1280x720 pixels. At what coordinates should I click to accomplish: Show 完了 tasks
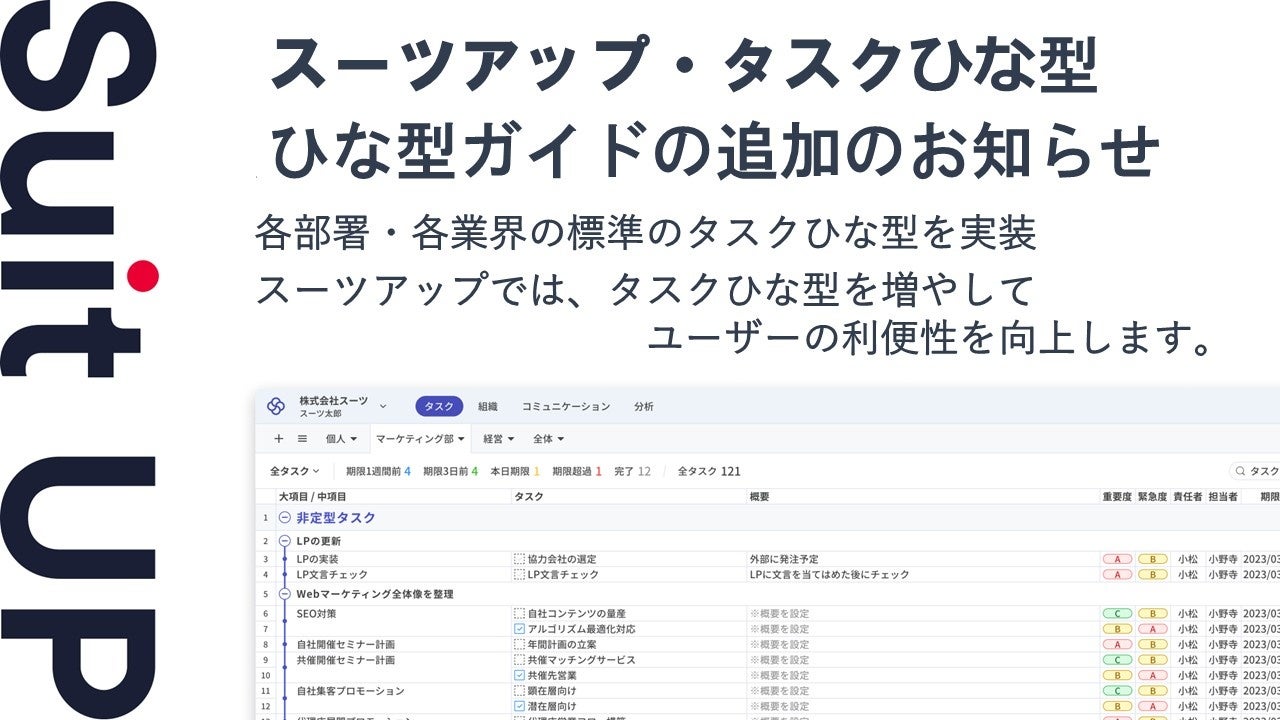(632, 471)
